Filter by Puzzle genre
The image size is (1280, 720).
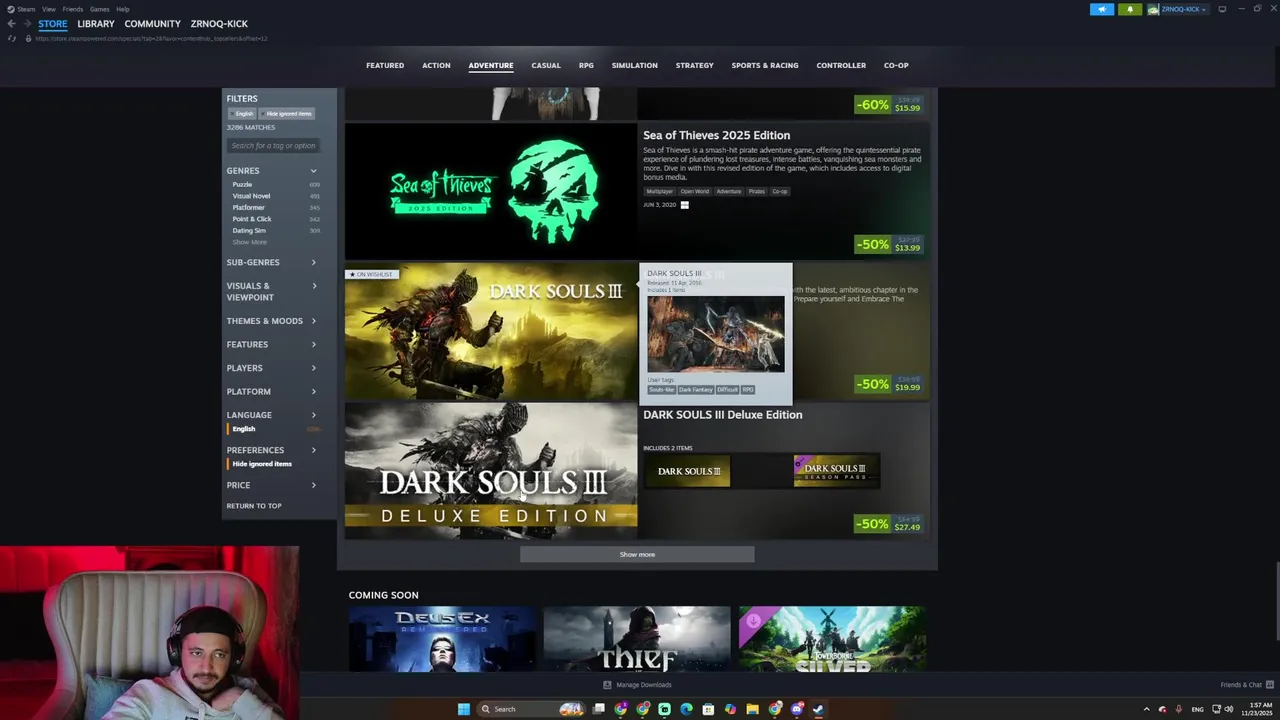point(242,185)
